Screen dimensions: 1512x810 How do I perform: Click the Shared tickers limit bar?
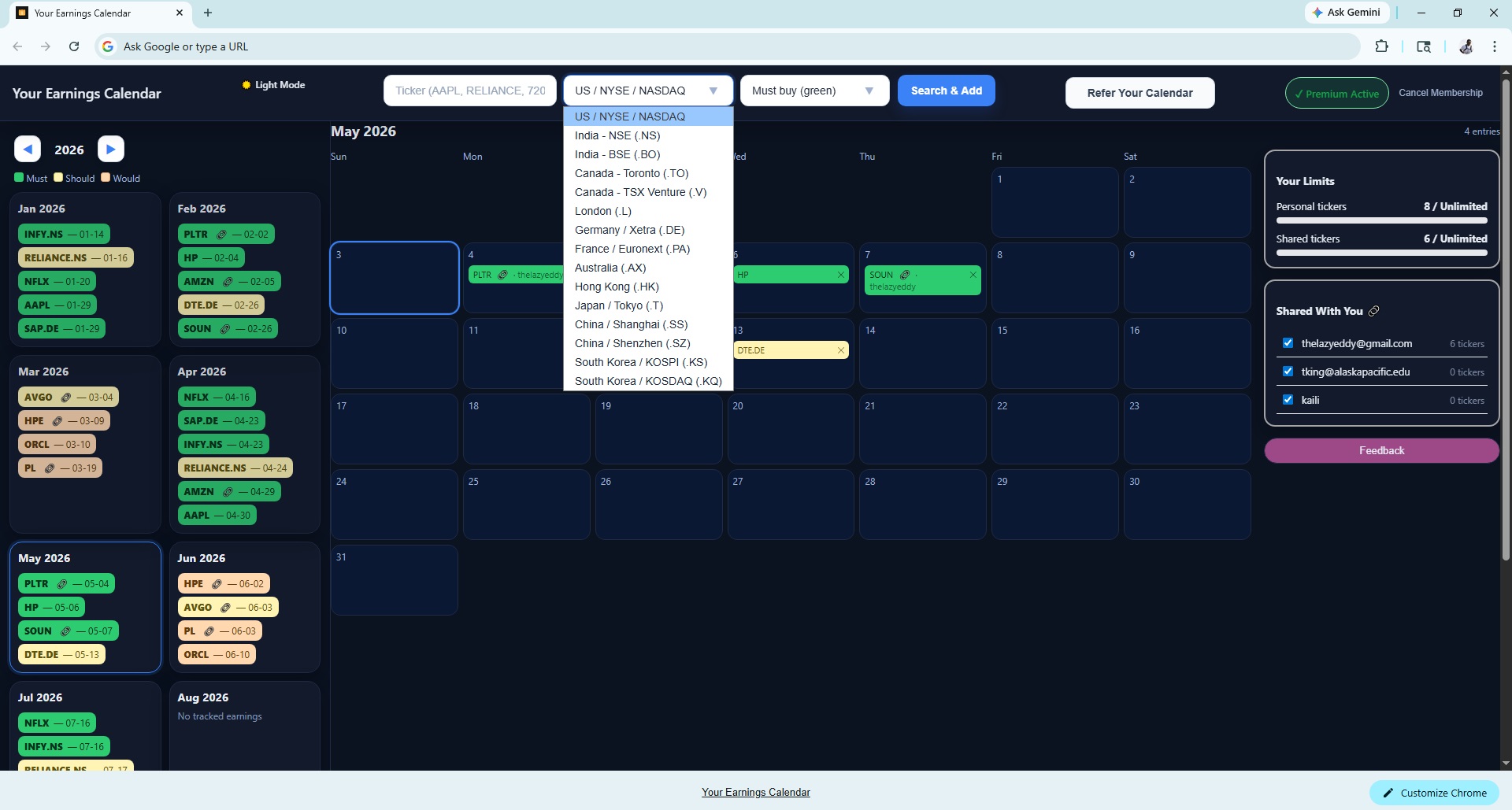click(x=1381, y=253)
